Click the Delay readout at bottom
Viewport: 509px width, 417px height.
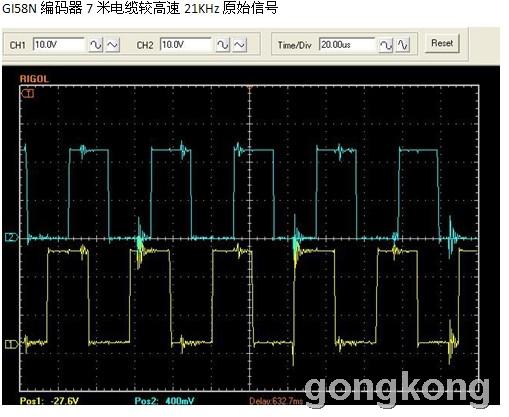click(x=276, y=401)
